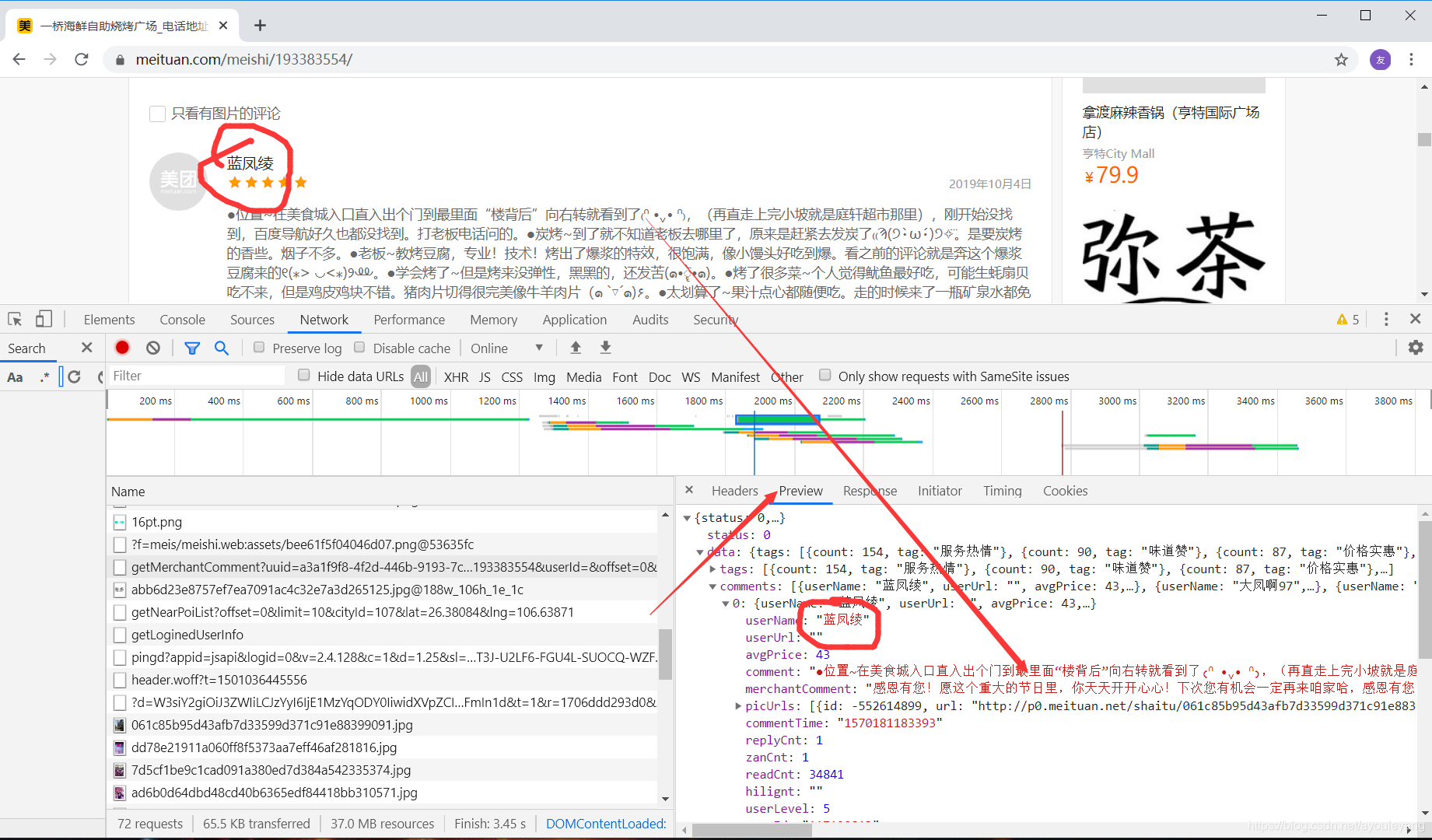Expand the picUrls array node
This screenshot has height=840, width=1432.
738,706
